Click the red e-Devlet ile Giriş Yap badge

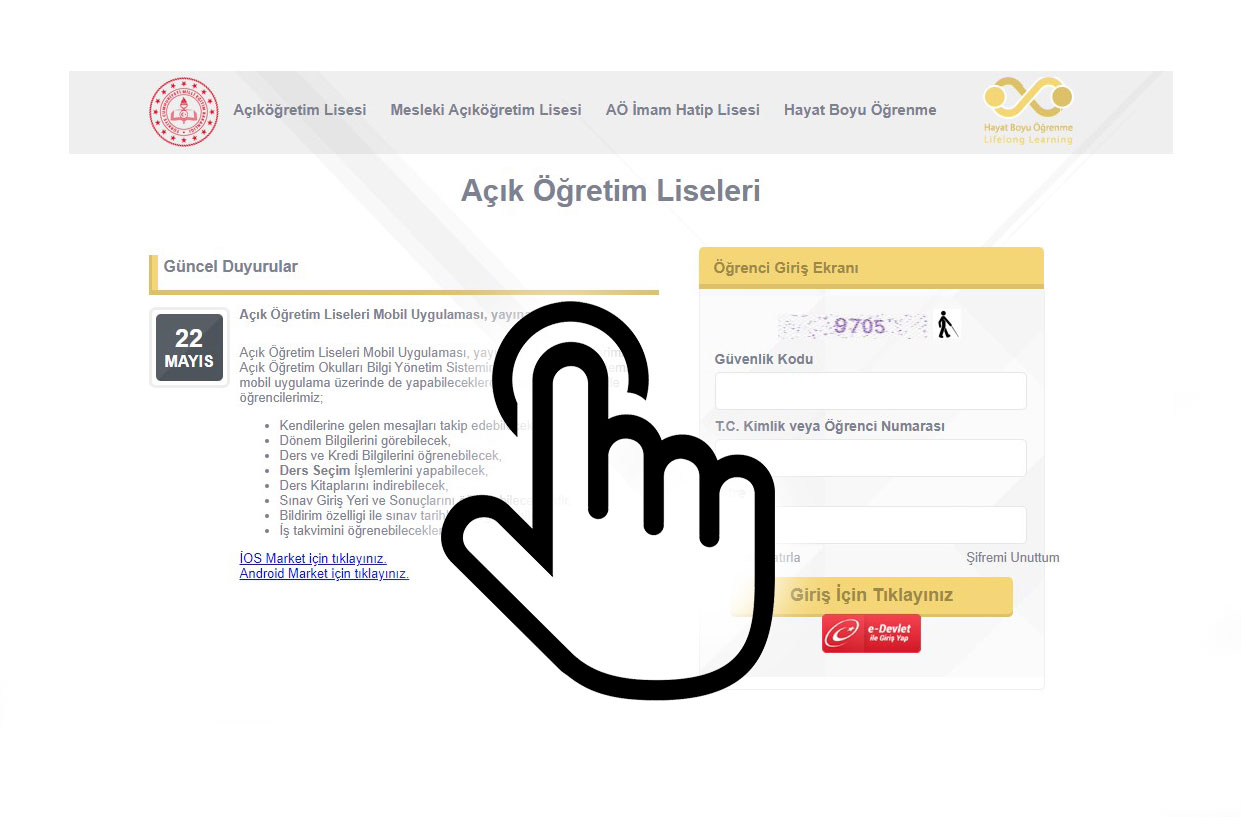(871, 634)
